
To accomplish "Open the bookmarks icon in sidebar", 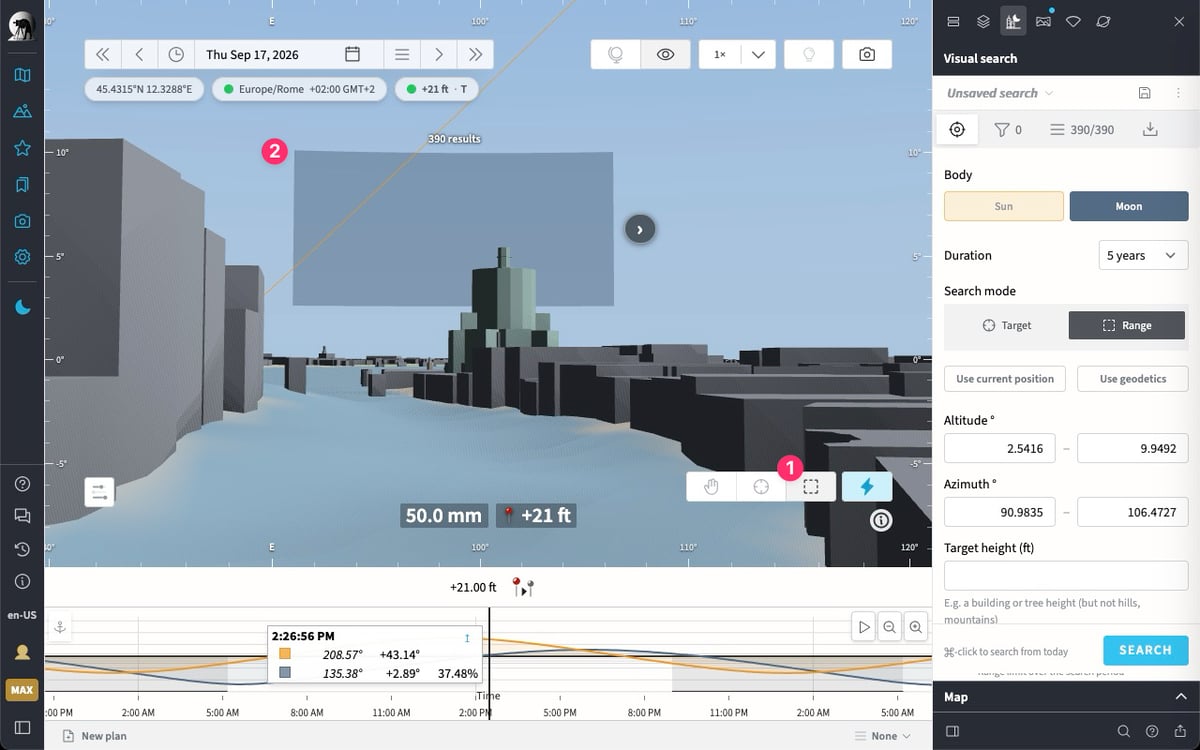I will (x=22, y=184).
